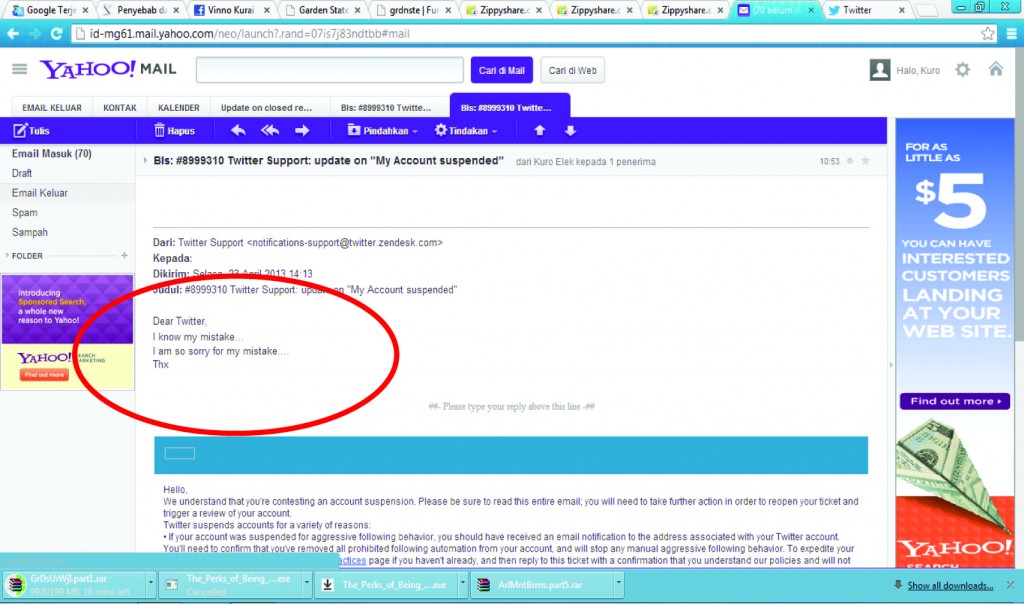Click the Yahoo! Mail logo
Screen dimensions: 1024x604
pos(108,69)
